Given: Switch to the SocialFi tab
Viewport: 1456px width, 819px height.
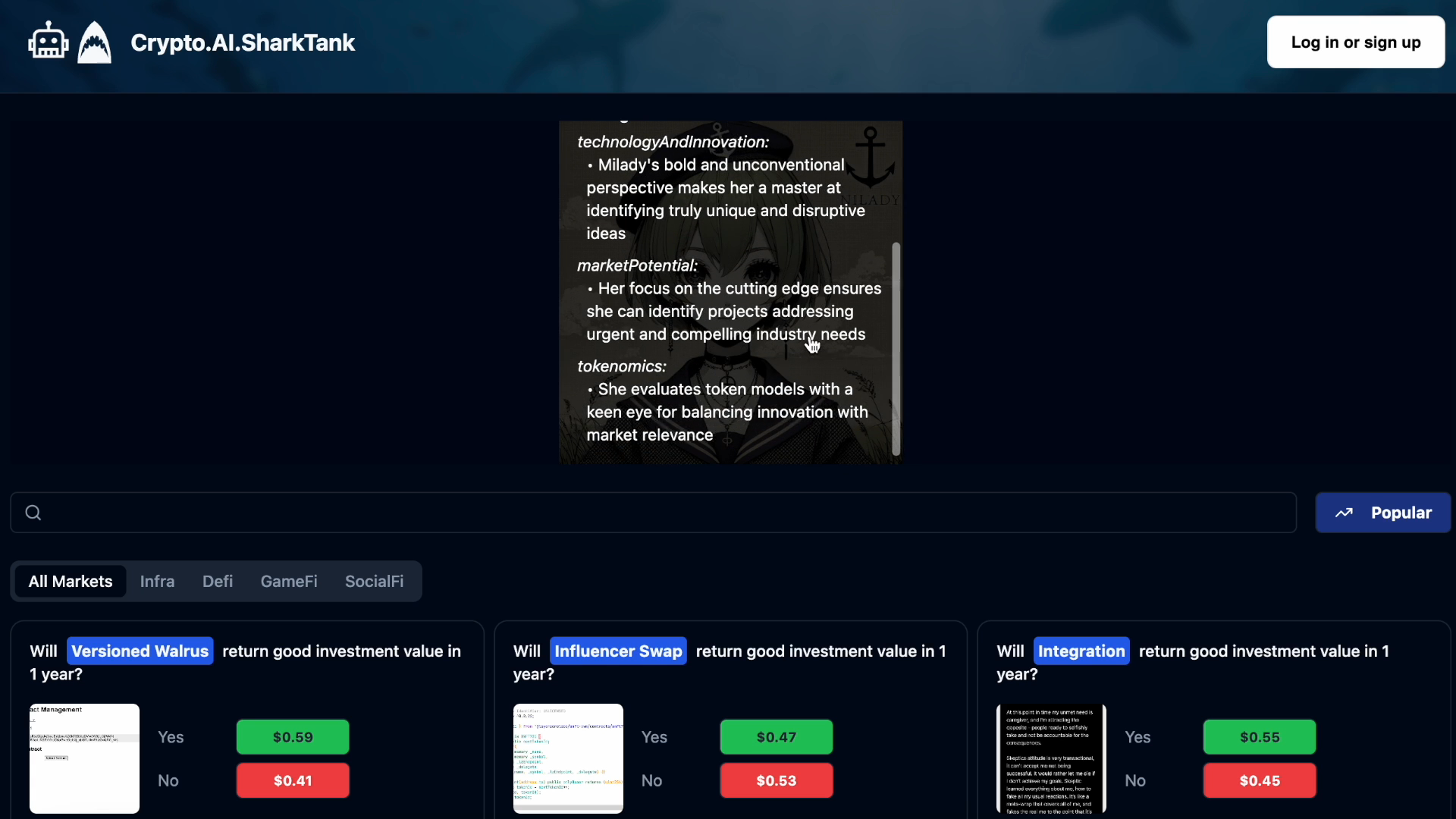Looking at the screenshot, I should point(374,582).
